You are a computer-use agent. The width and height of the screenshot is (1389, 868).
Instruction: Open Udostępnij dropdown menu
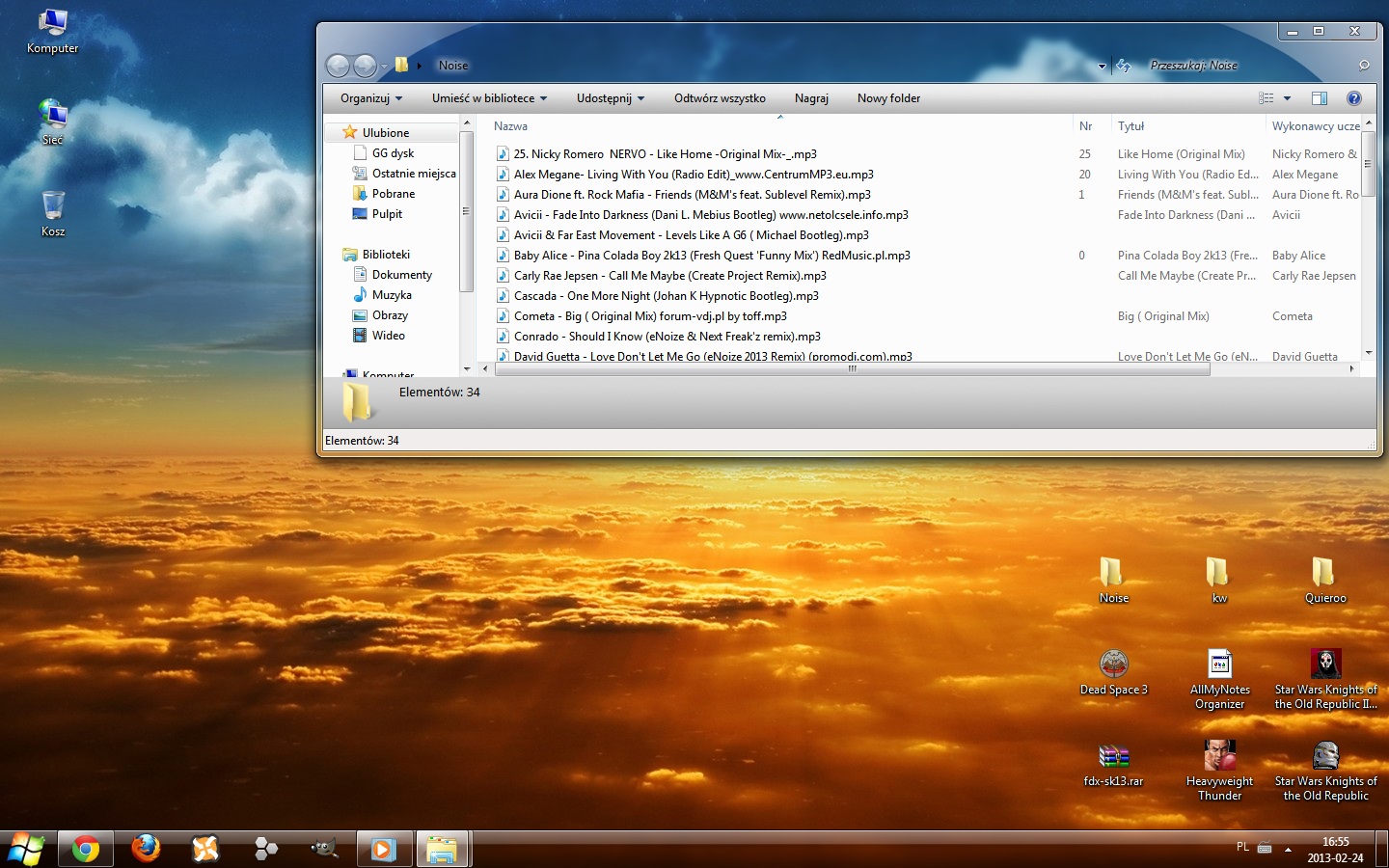coord(611,98)
